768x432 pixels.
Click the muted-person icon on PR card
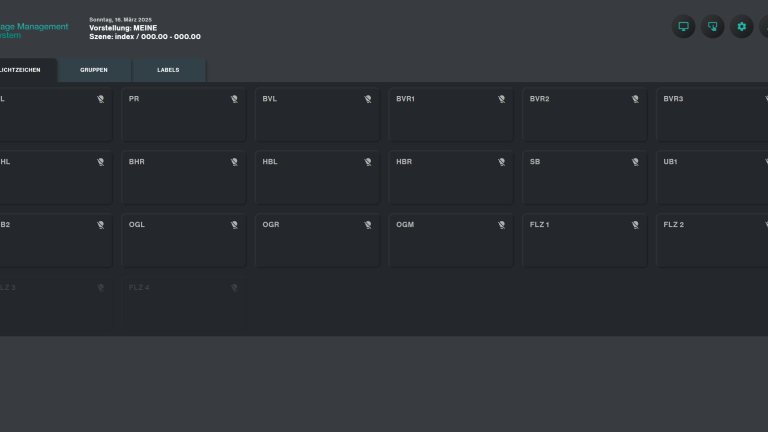point(234,99)
